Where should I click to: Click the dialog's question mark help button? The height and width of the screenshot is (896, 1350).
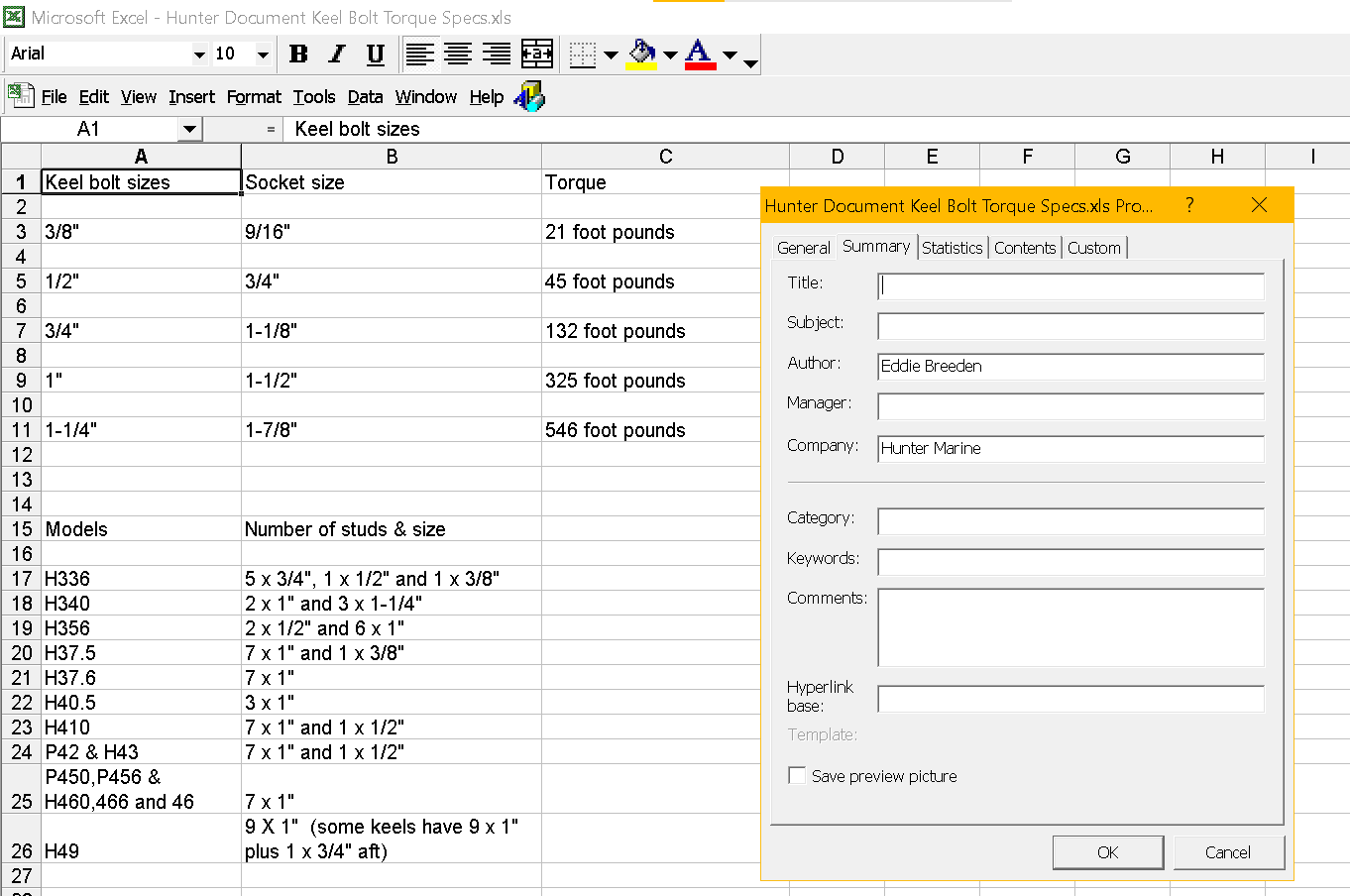pyautogui.click(x=1189, y=205)
